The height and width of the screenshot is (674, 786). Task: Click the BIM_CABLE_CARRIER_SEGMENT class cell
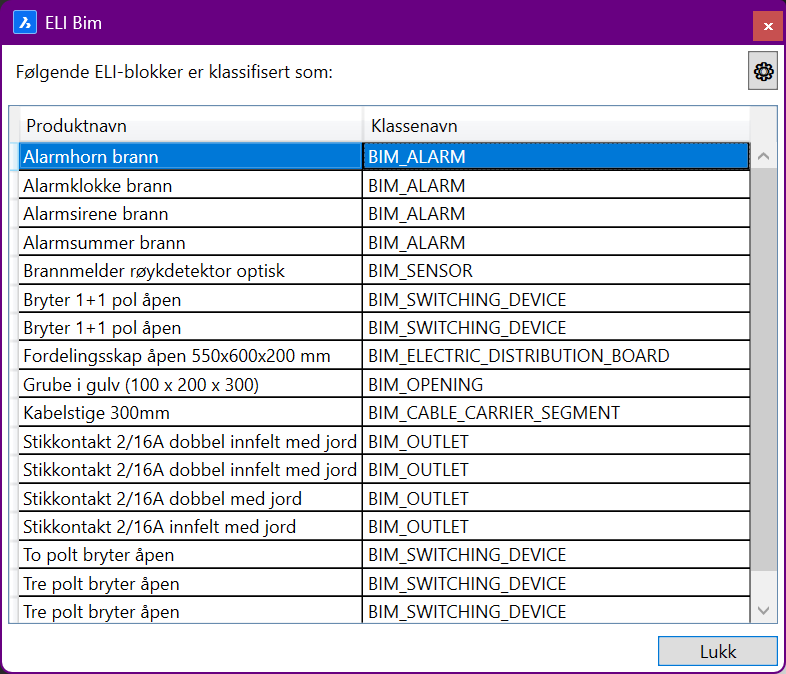[x=555, y=413]
